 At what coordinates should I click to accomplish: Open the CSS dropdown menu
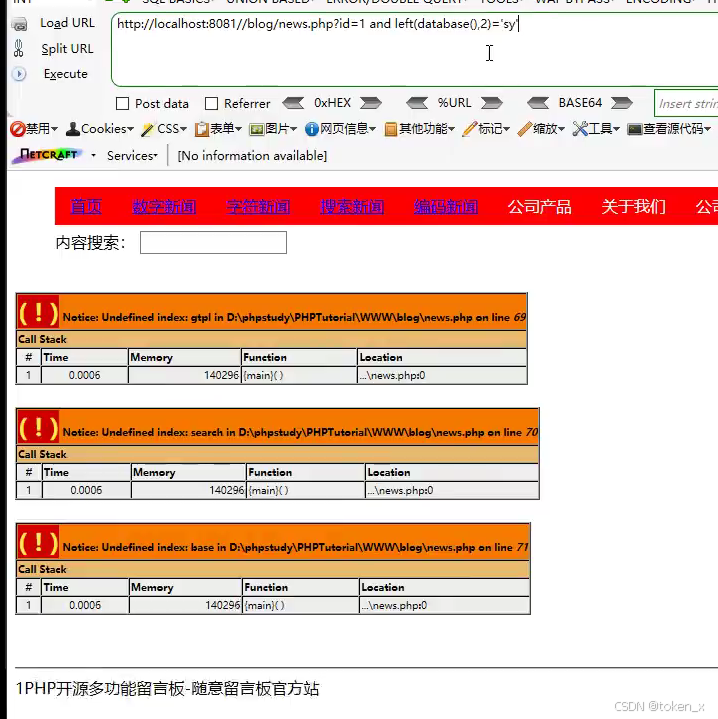click(183, 129)
